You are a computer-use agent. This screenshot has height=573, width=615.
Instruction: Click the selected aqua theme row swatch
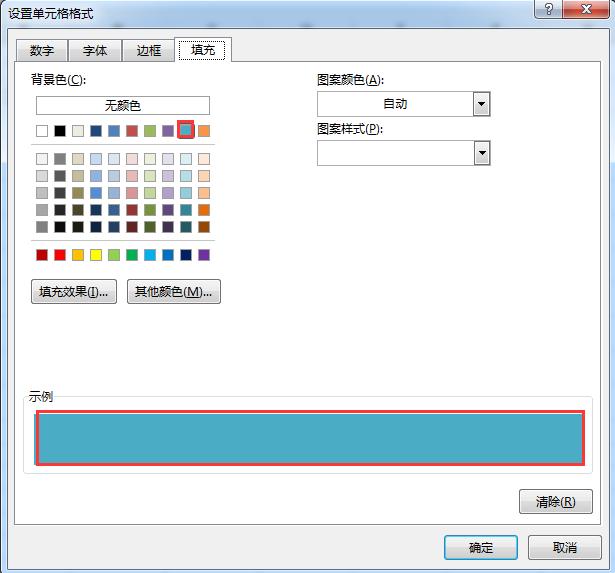pos(186,130)
